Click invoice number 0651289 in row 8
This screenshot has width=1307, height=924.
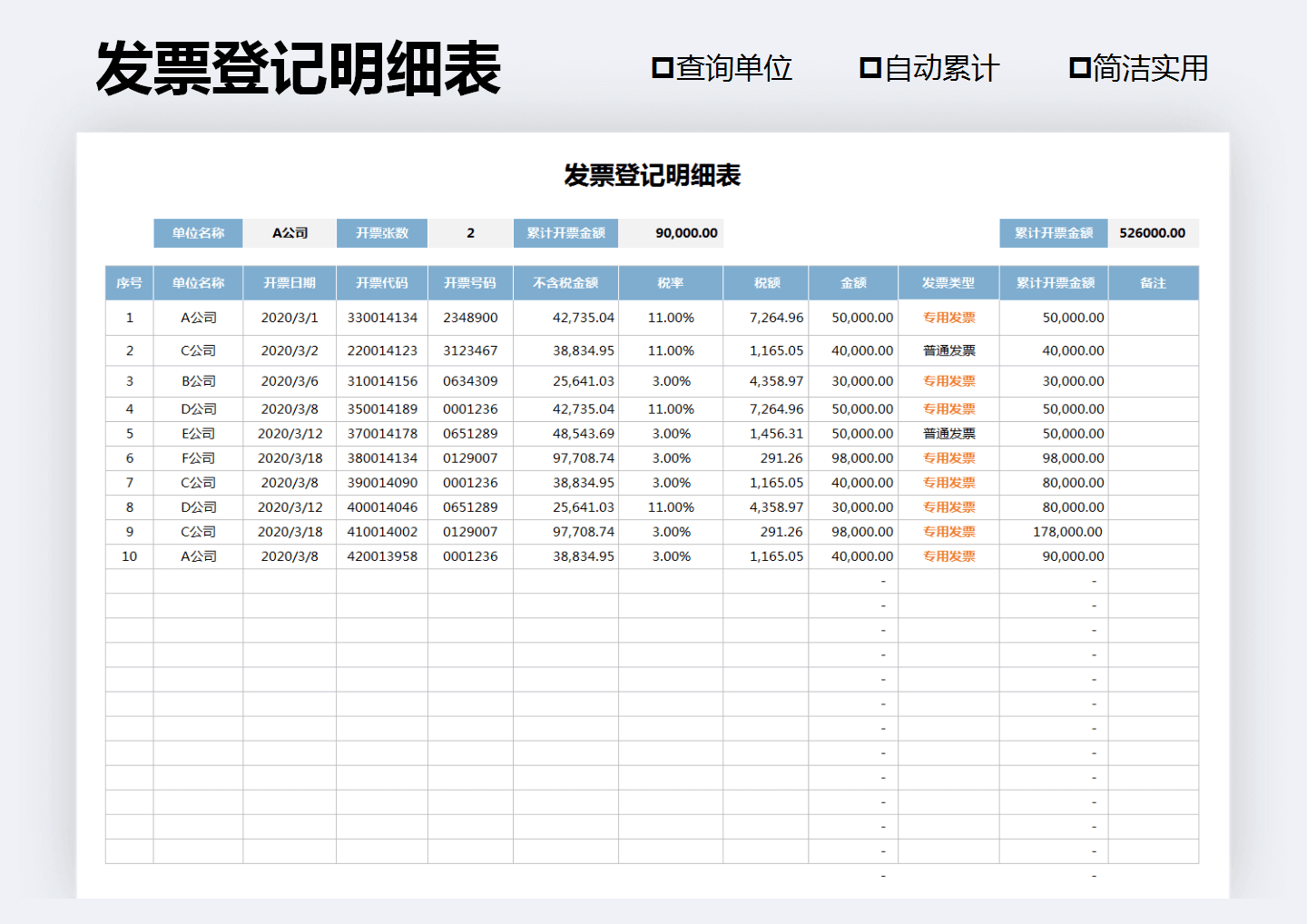pyautogui.click(x=469, y=506)
